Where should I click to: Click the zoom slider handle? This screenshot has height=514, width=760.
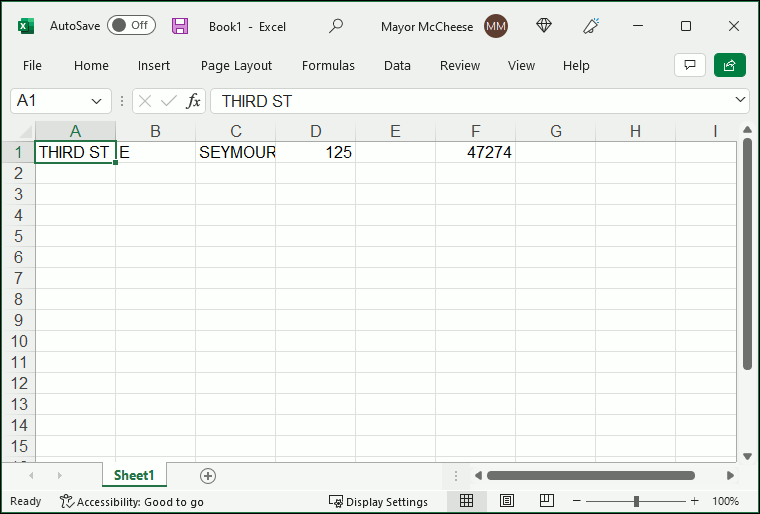pos(636,501)
